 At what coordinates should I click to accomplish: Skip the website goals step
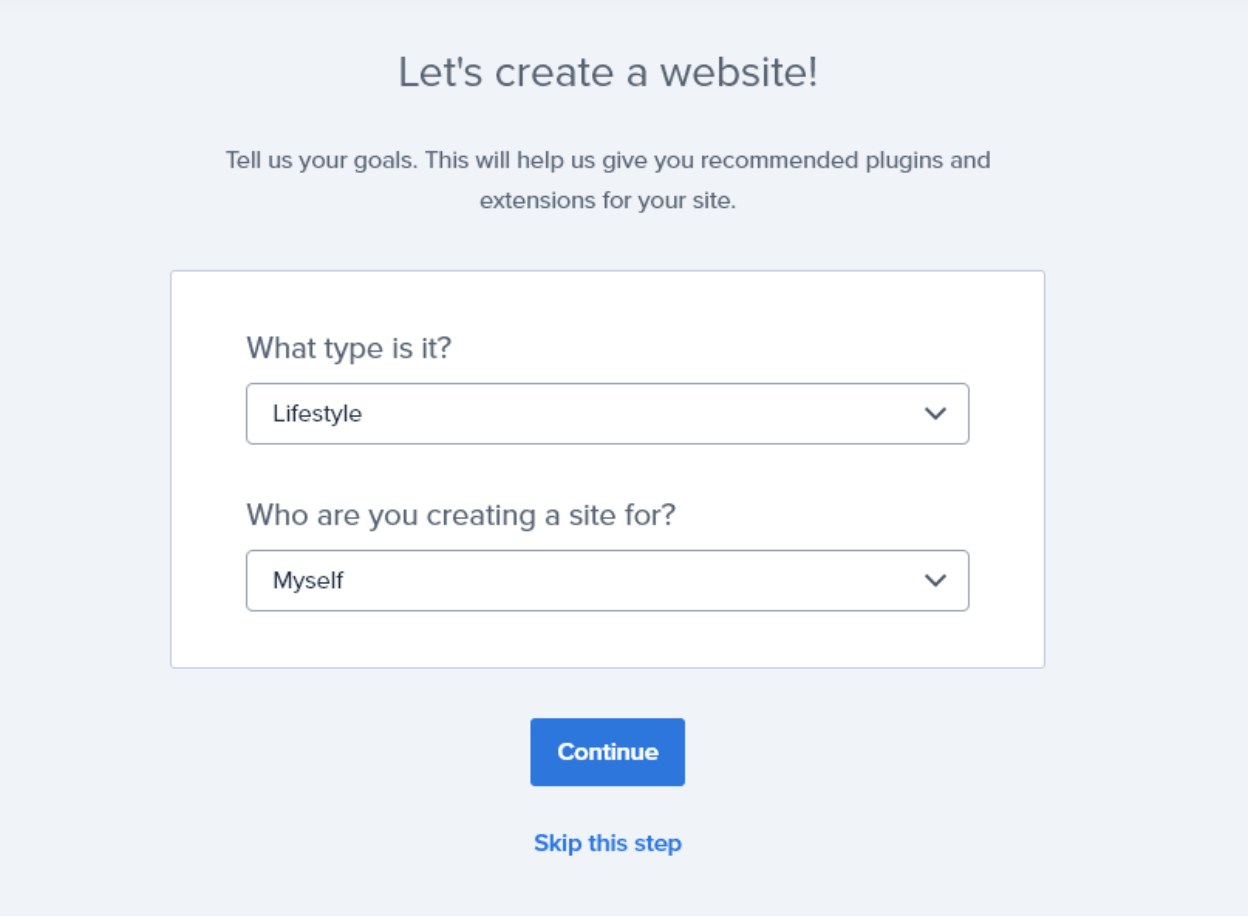pos(607,843)
